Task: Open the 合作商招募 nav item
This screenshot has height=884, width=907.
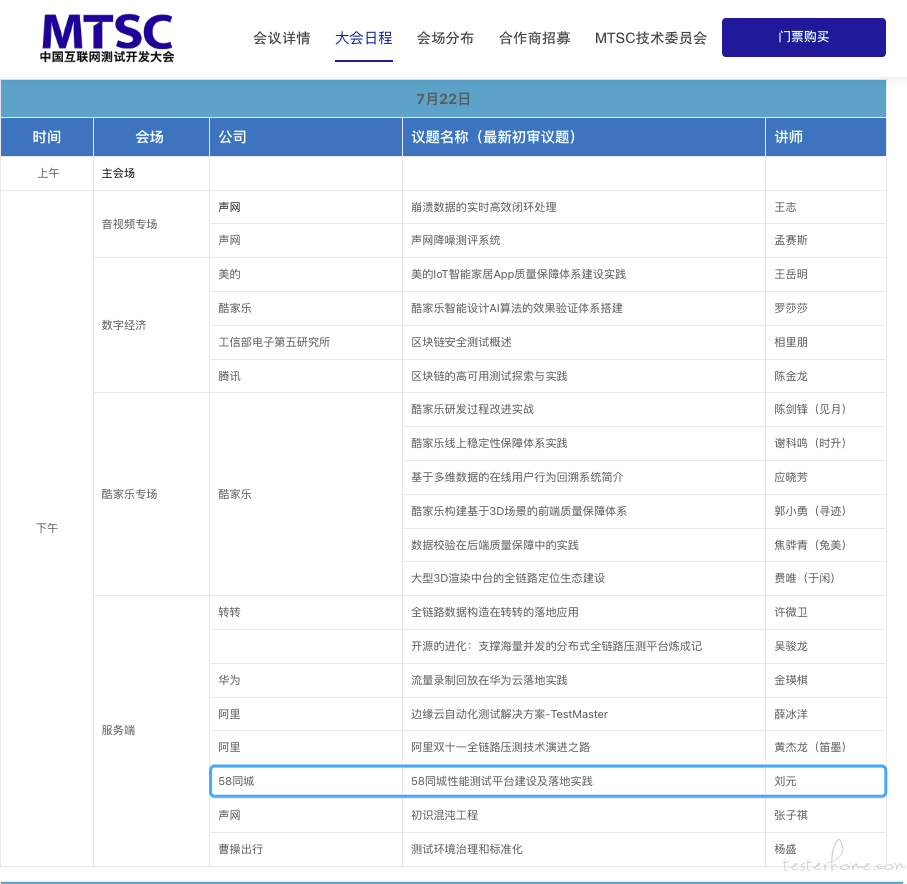Action: tap(534, 38)
